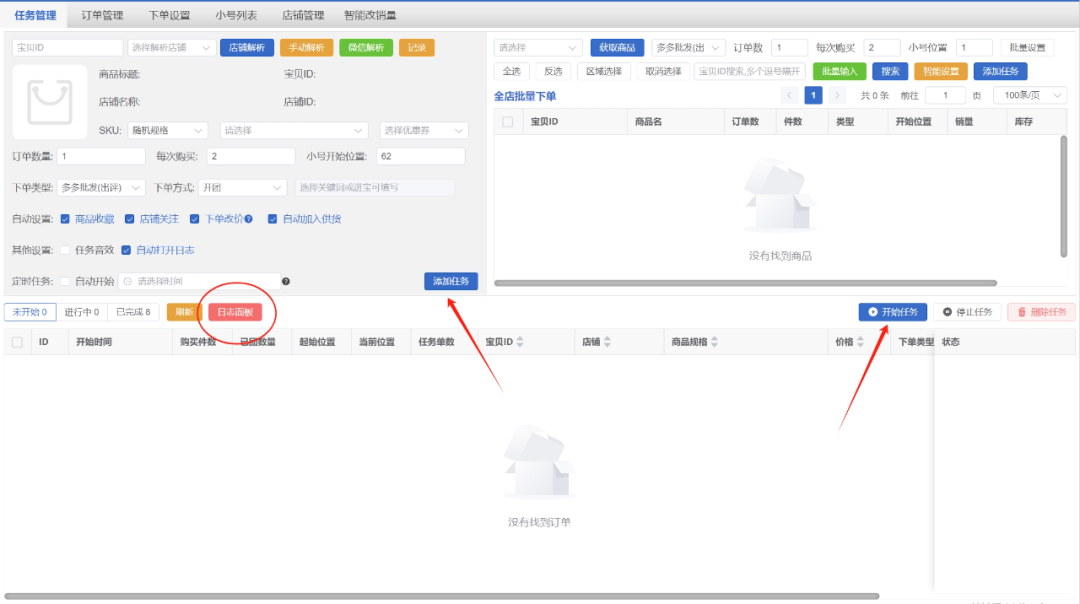This screenshot has width=1080, height=604.
Task: Click the 停止任务 stop icon button
Action: coord(968,311)
